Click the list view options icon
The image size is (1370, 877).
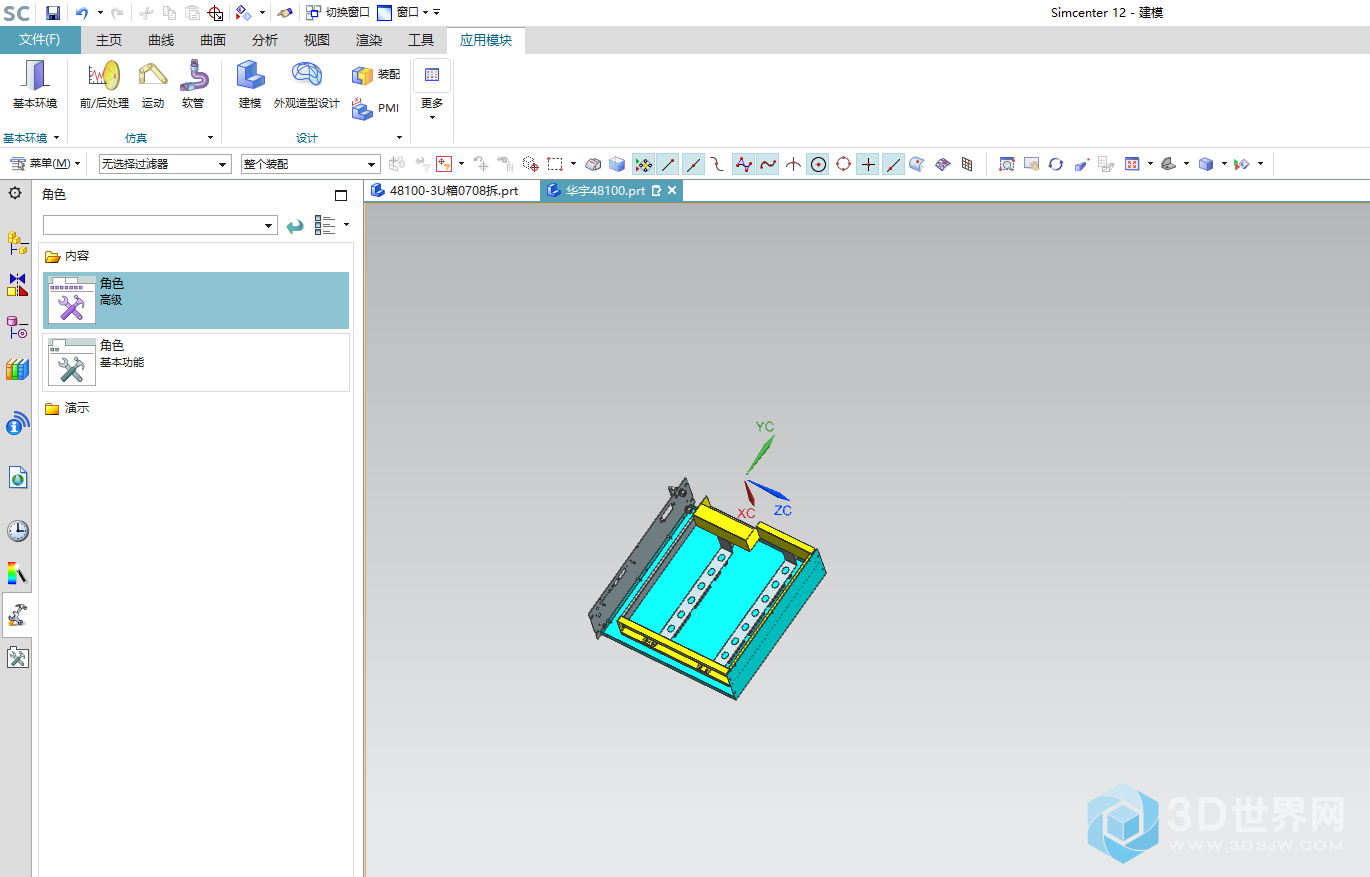325,226
